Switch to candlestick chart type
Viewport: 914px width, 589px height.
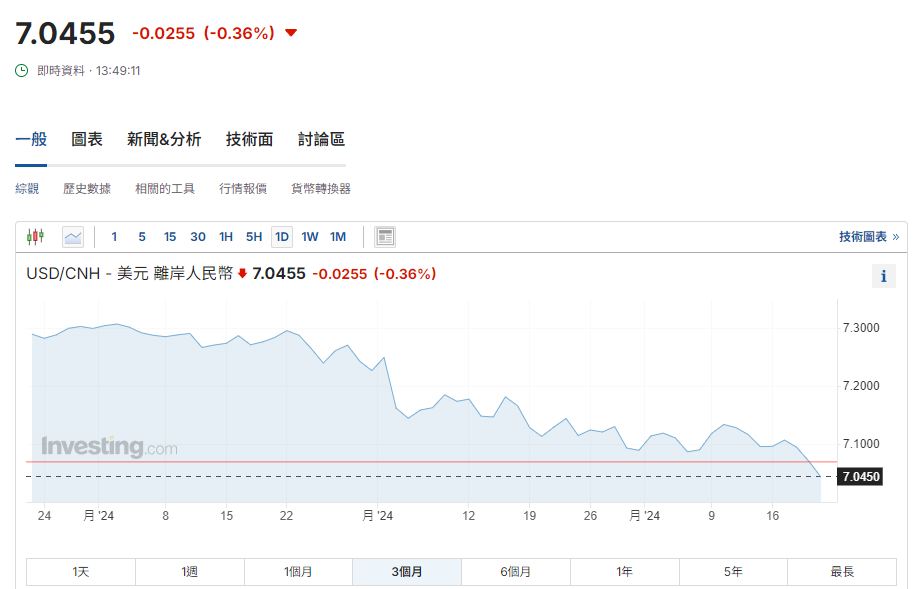coord(36,237)
